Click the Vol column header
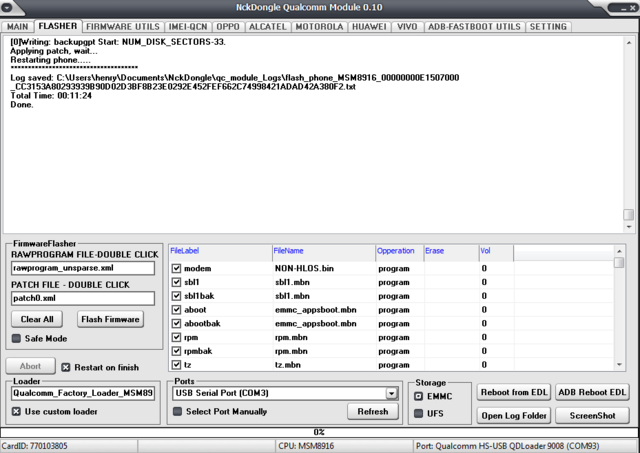Viewport: 640px width, 453px height. 496,252
